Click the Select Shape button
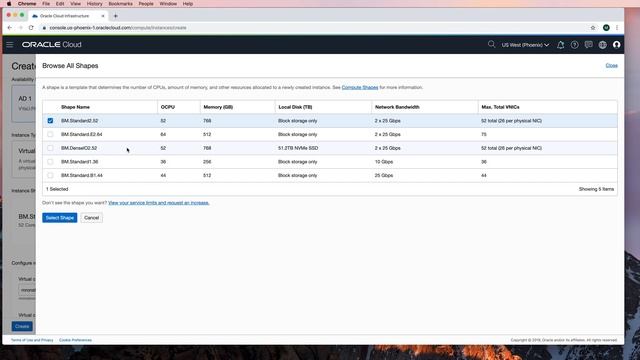 [60, 218]
